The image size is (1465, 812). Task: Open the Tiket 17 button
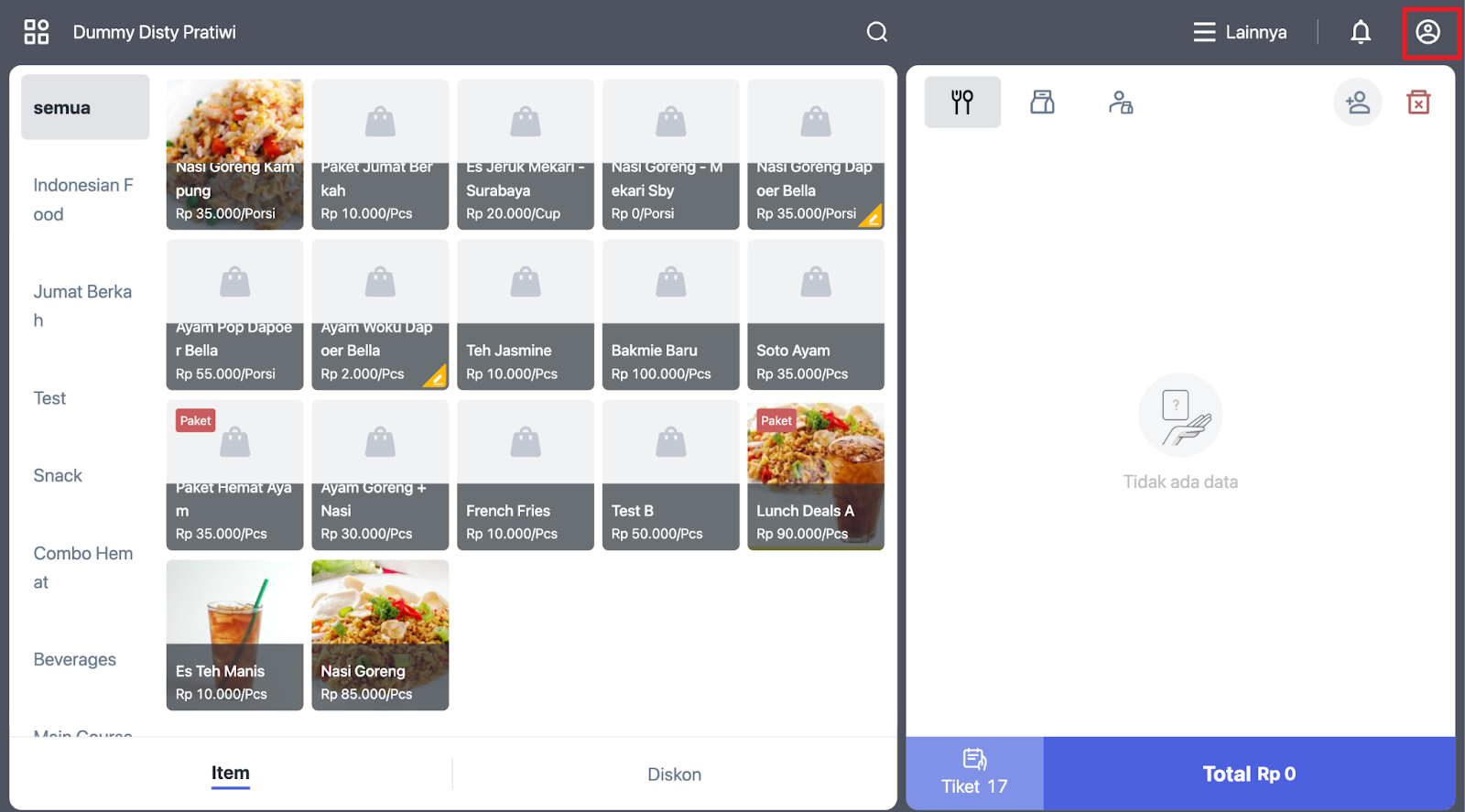[974, 774]
